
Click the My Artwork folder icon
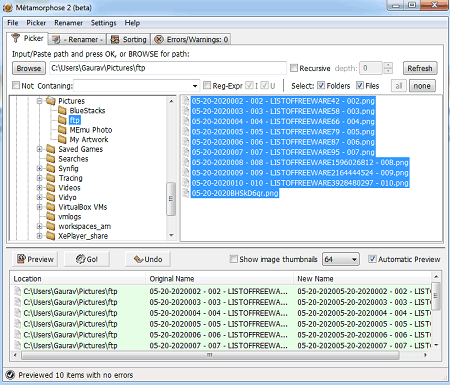point(62,139)
